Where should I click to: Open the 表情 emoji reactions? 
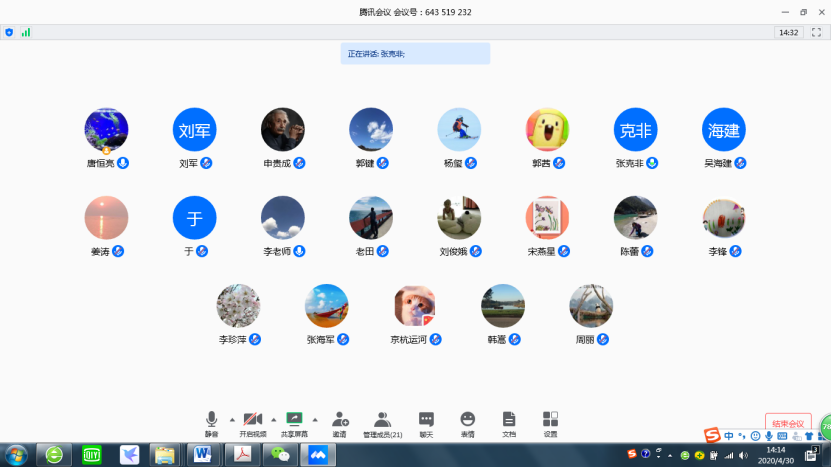pyautogui.click(x=467, y=419)
